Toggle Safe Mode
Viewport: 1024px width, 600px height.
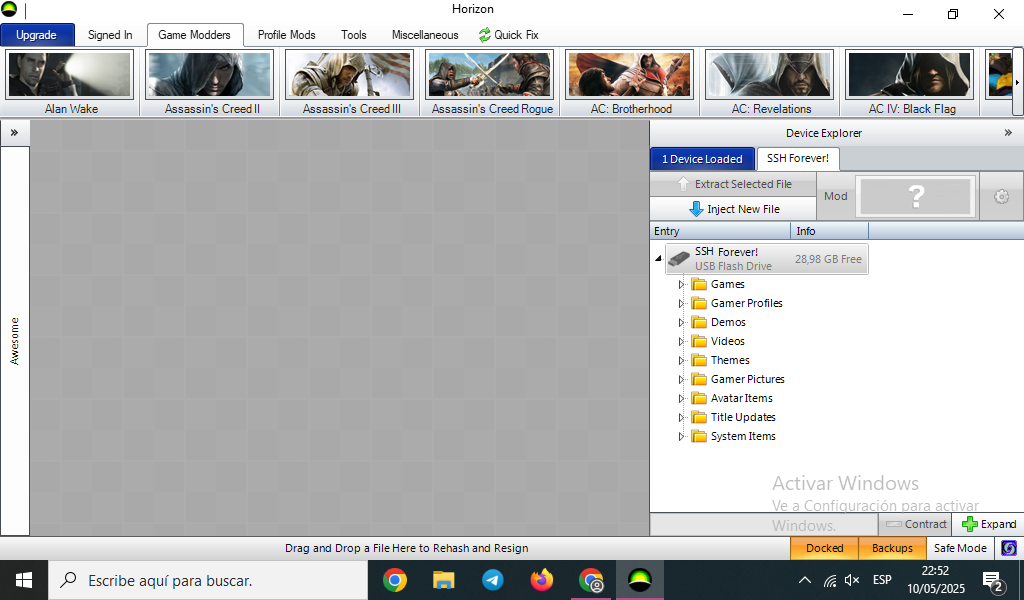(960, 548)
